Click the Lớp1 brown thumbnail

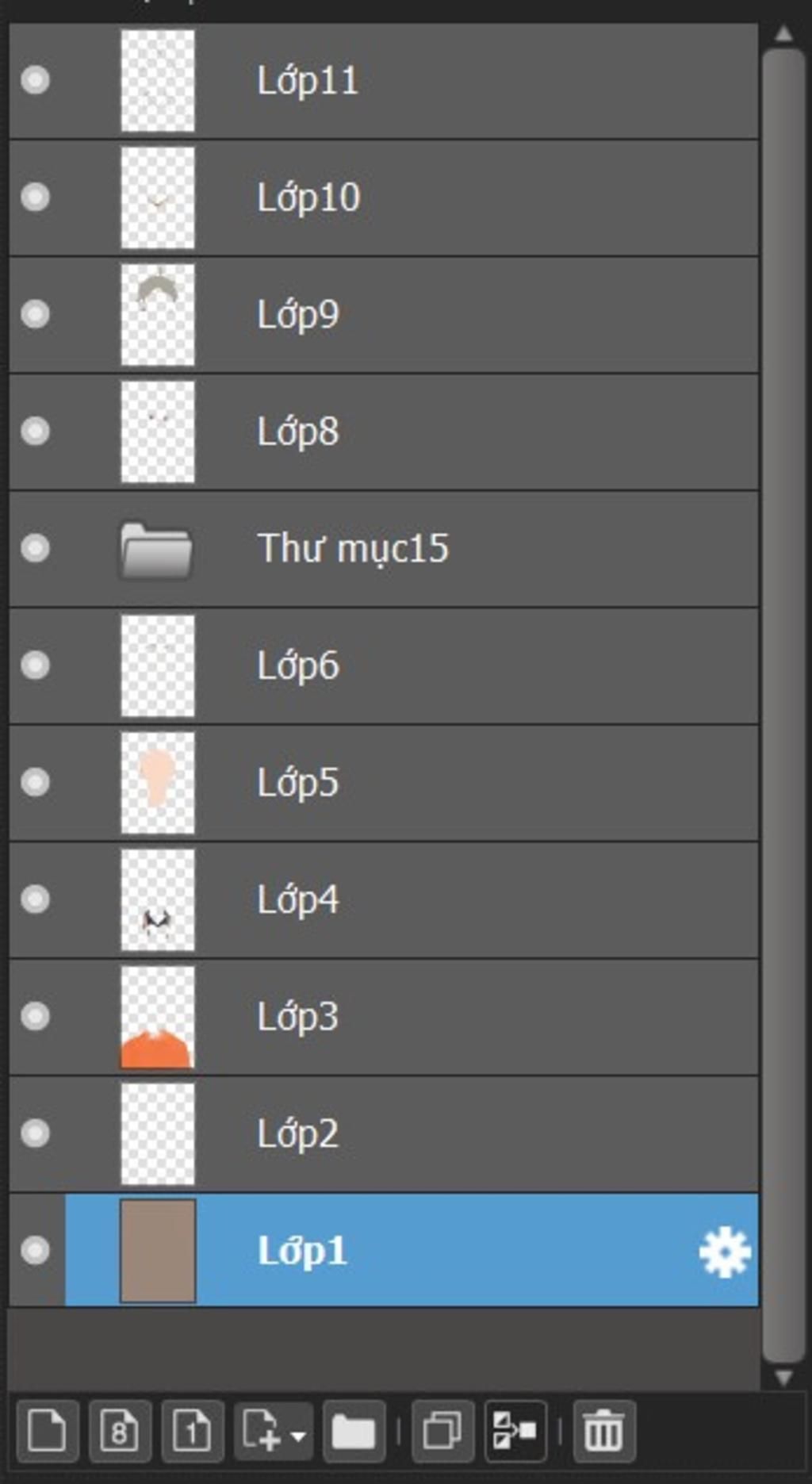click(158, 1251)
